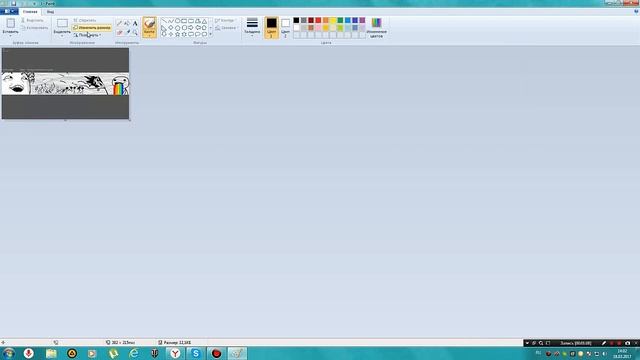The height and width of the screenshot is (360, 640).
Task: Select the Цвет 2 background color box
Action: 285,27
